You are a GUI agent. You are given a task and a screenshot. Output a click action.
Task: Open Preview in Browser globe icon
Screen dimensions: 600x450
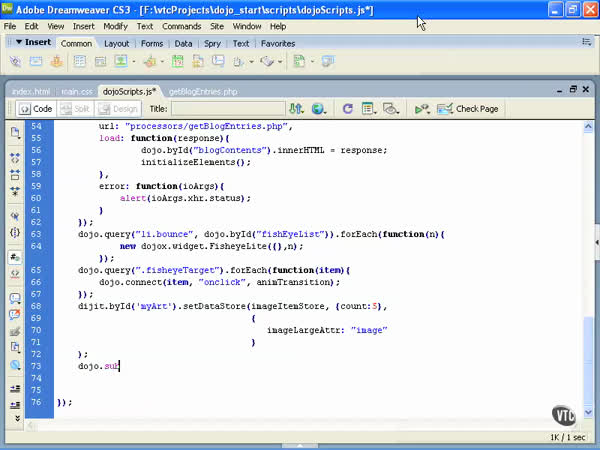318,108
